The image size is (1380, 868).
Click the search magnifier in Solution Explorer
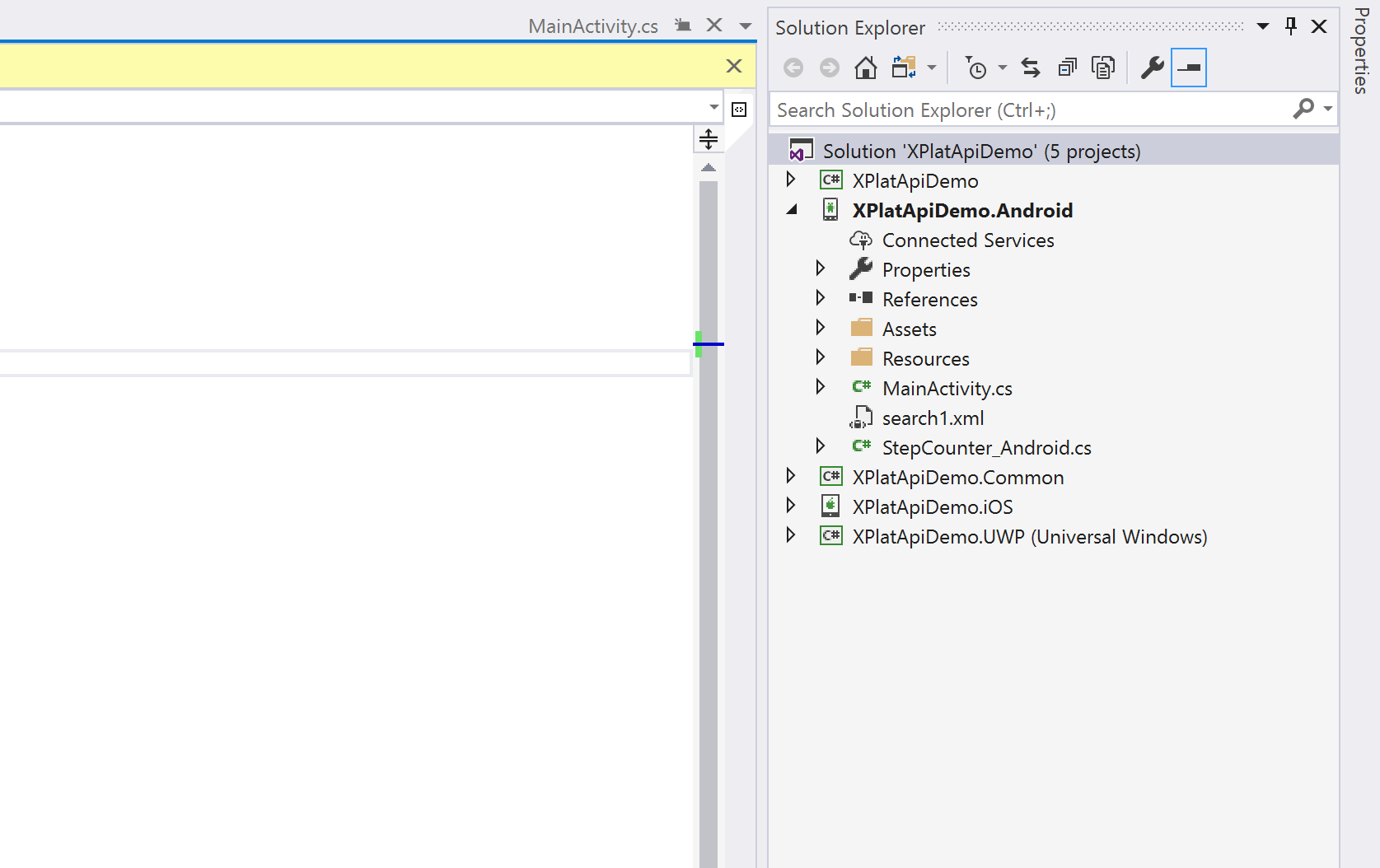[1304, 109]
